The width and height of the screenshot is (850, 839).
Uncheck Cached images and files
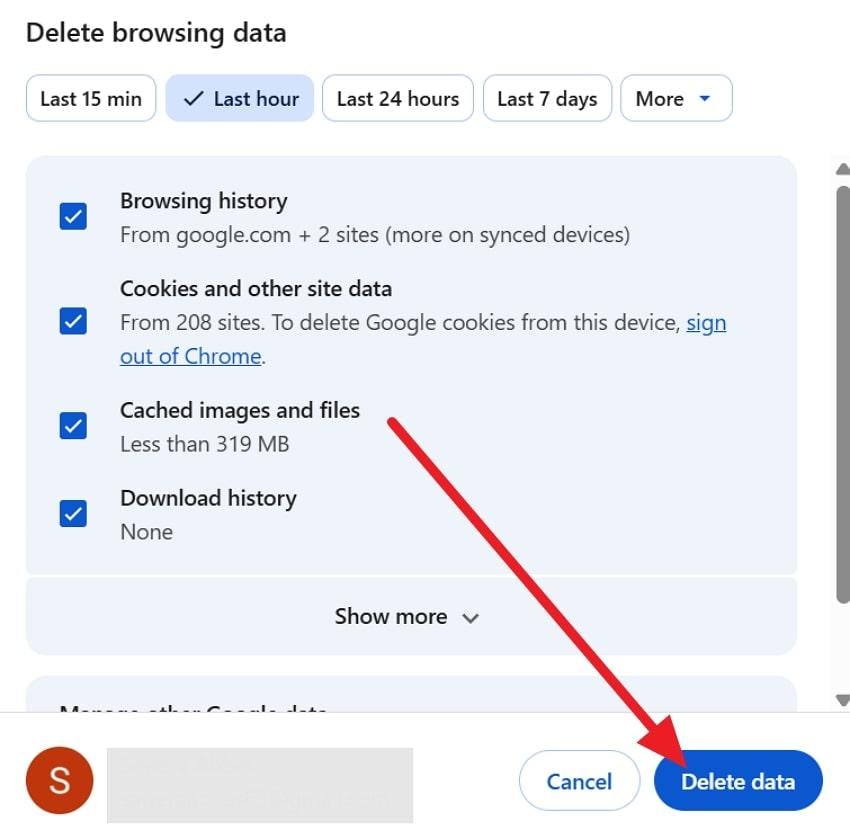pos(72,425)
